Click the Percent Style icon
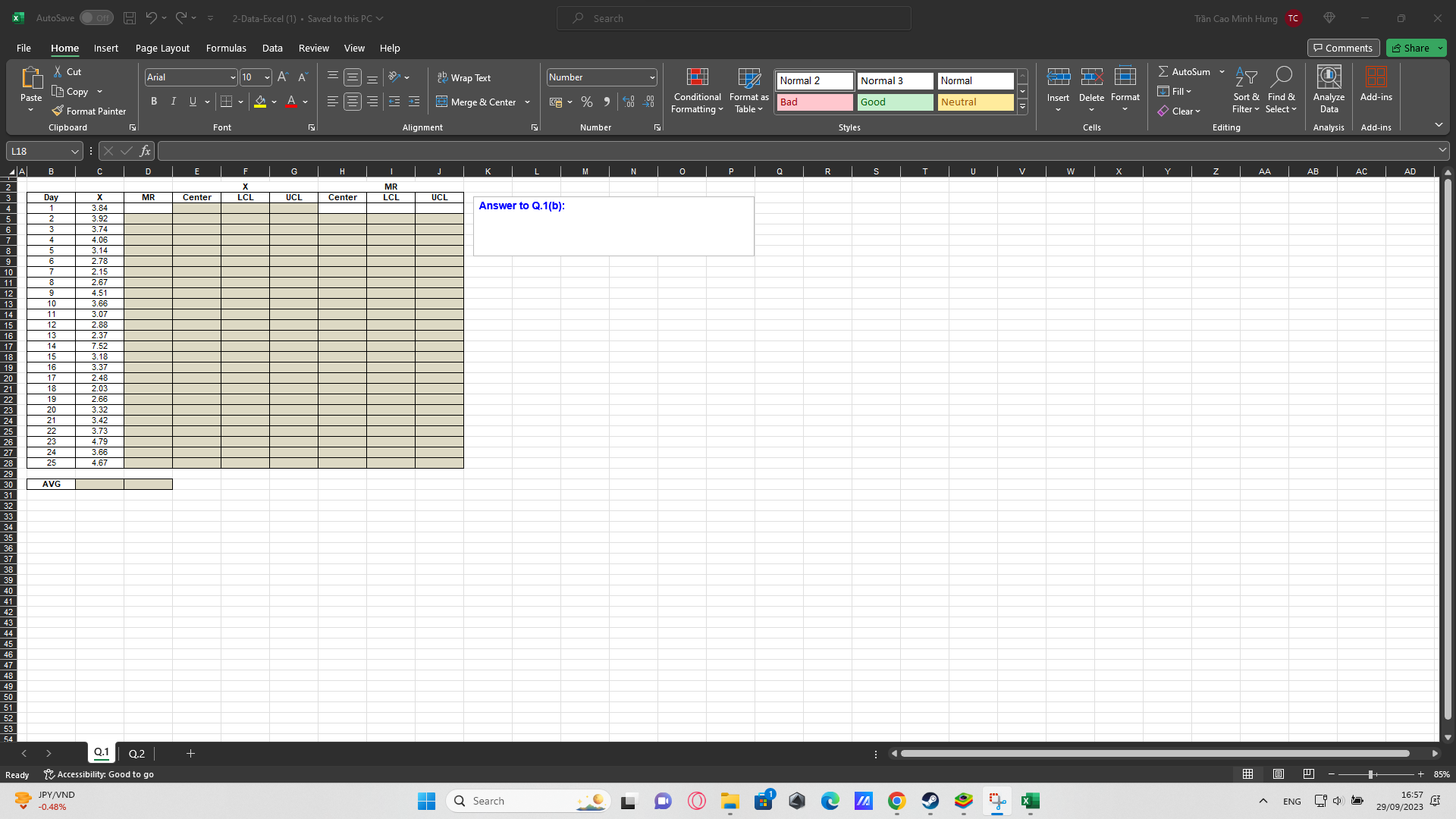This screenshot has height=819, width=1456. coord(586,102)
